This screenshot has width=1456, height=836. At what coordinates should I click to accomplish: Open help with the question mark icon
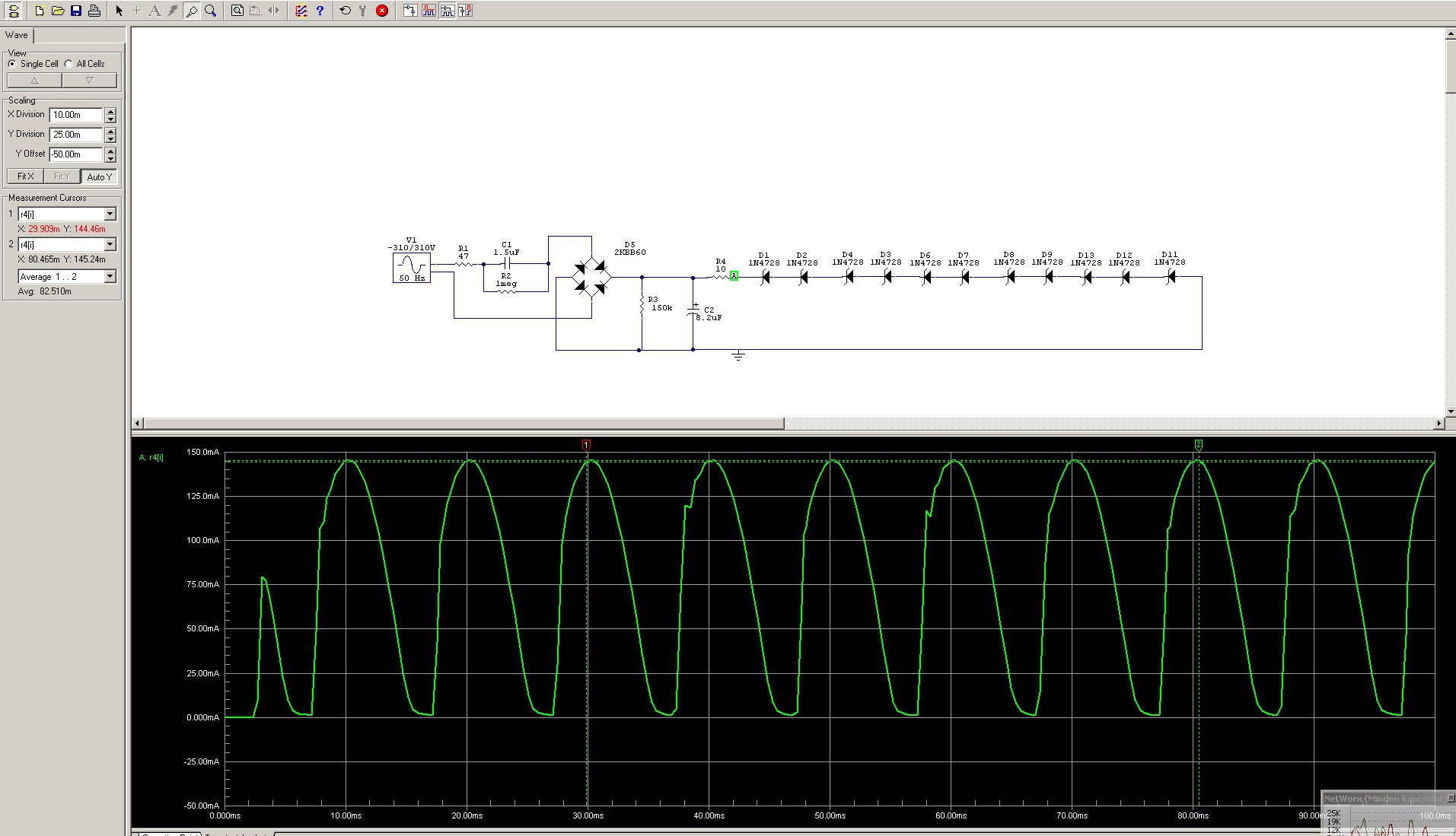(x=320, y=11)
